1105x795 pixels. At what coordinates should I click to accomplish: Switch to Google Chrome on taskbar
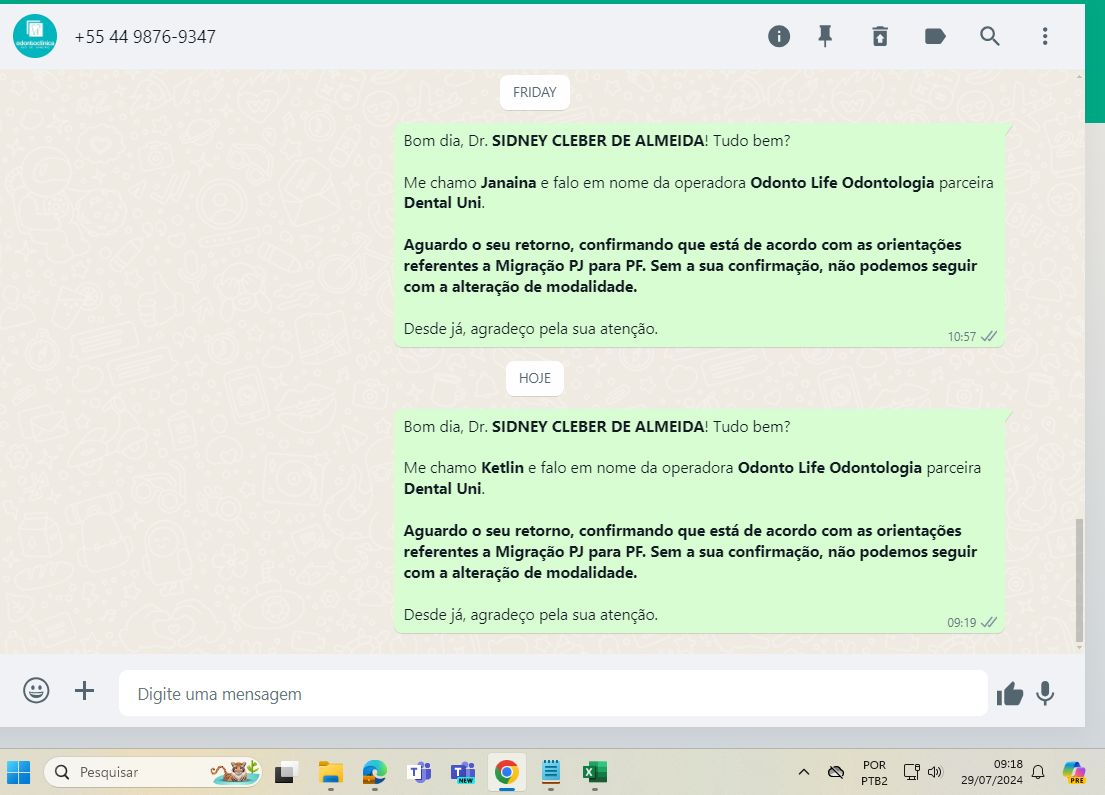(x=507, y=772)
